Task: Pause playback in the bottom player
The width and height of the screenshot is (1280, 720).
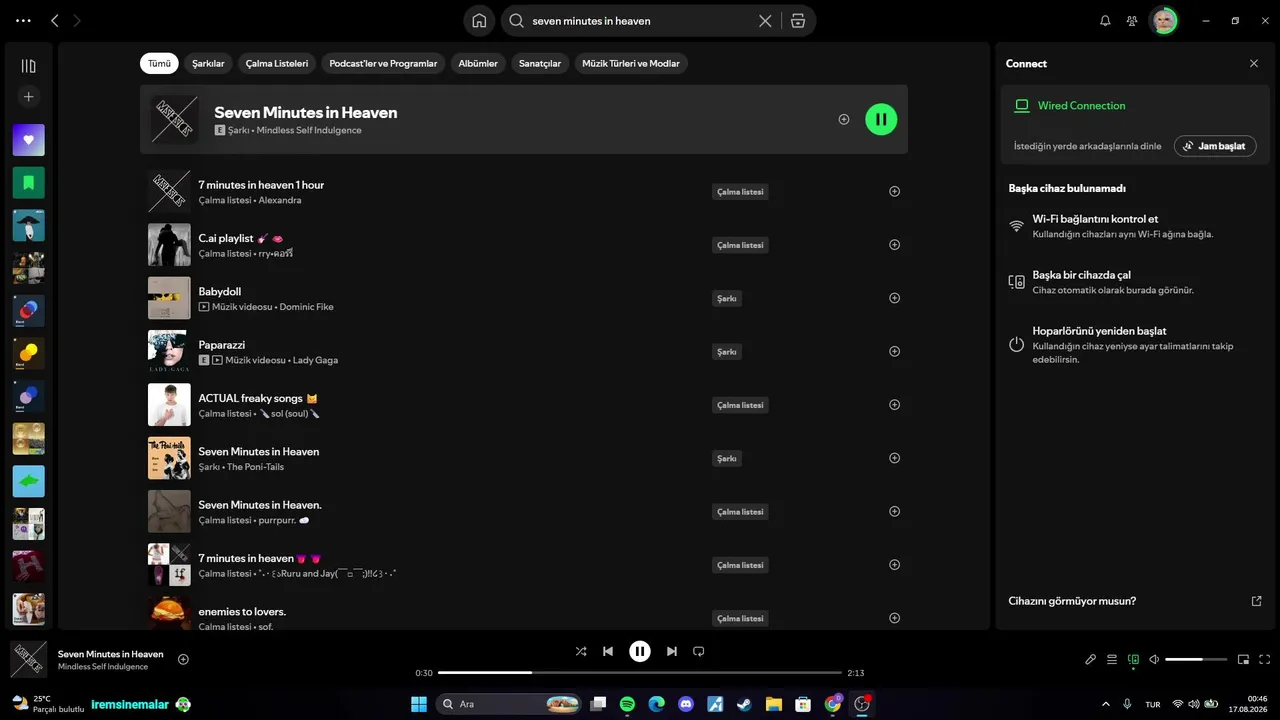Action: click(x=640, y=651)
